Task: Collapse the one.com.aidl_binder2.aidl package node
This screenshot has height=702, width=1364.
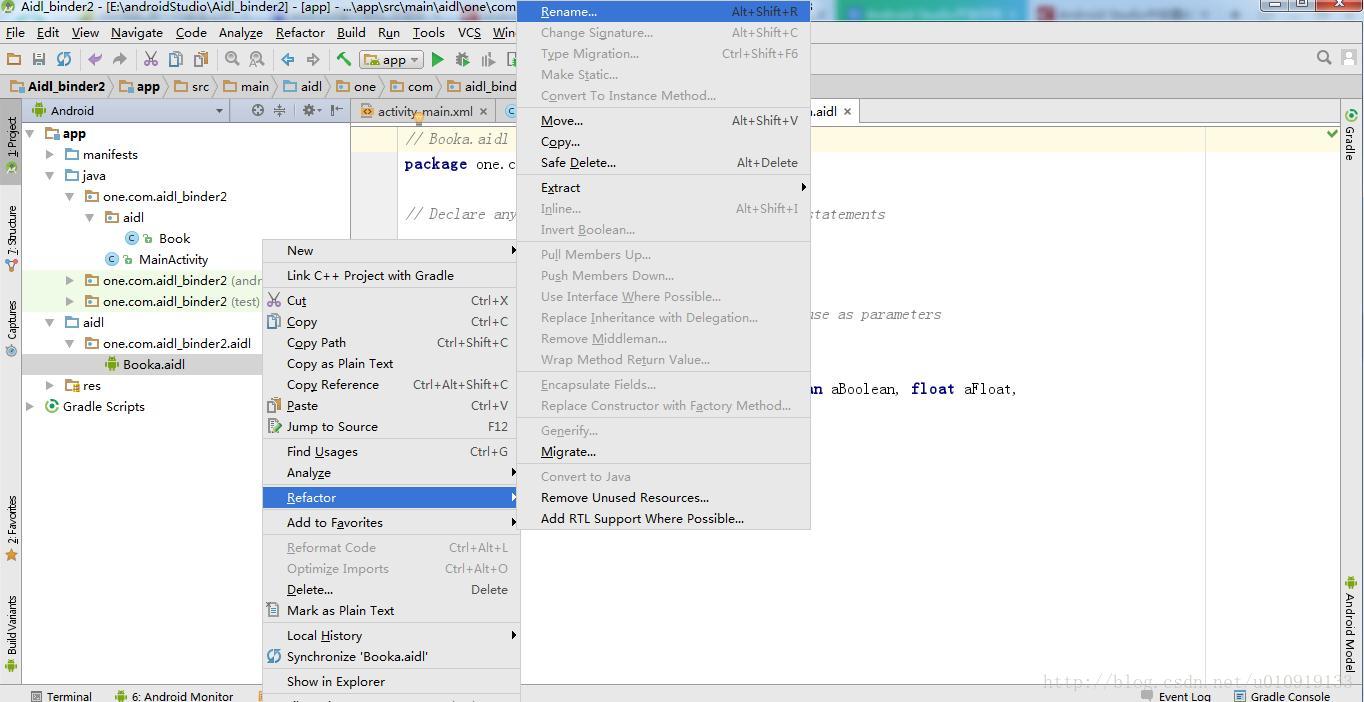Action: [70, 343]
